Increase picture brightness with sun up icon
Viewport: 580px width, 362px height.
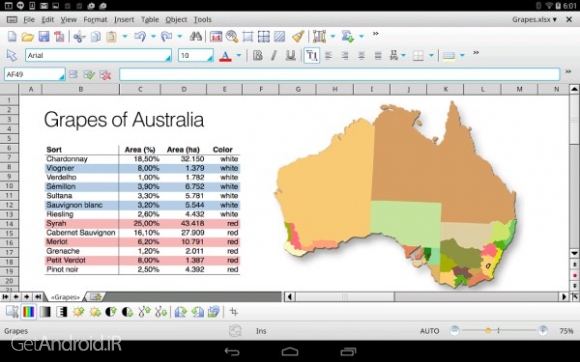[x=78, y=312]
